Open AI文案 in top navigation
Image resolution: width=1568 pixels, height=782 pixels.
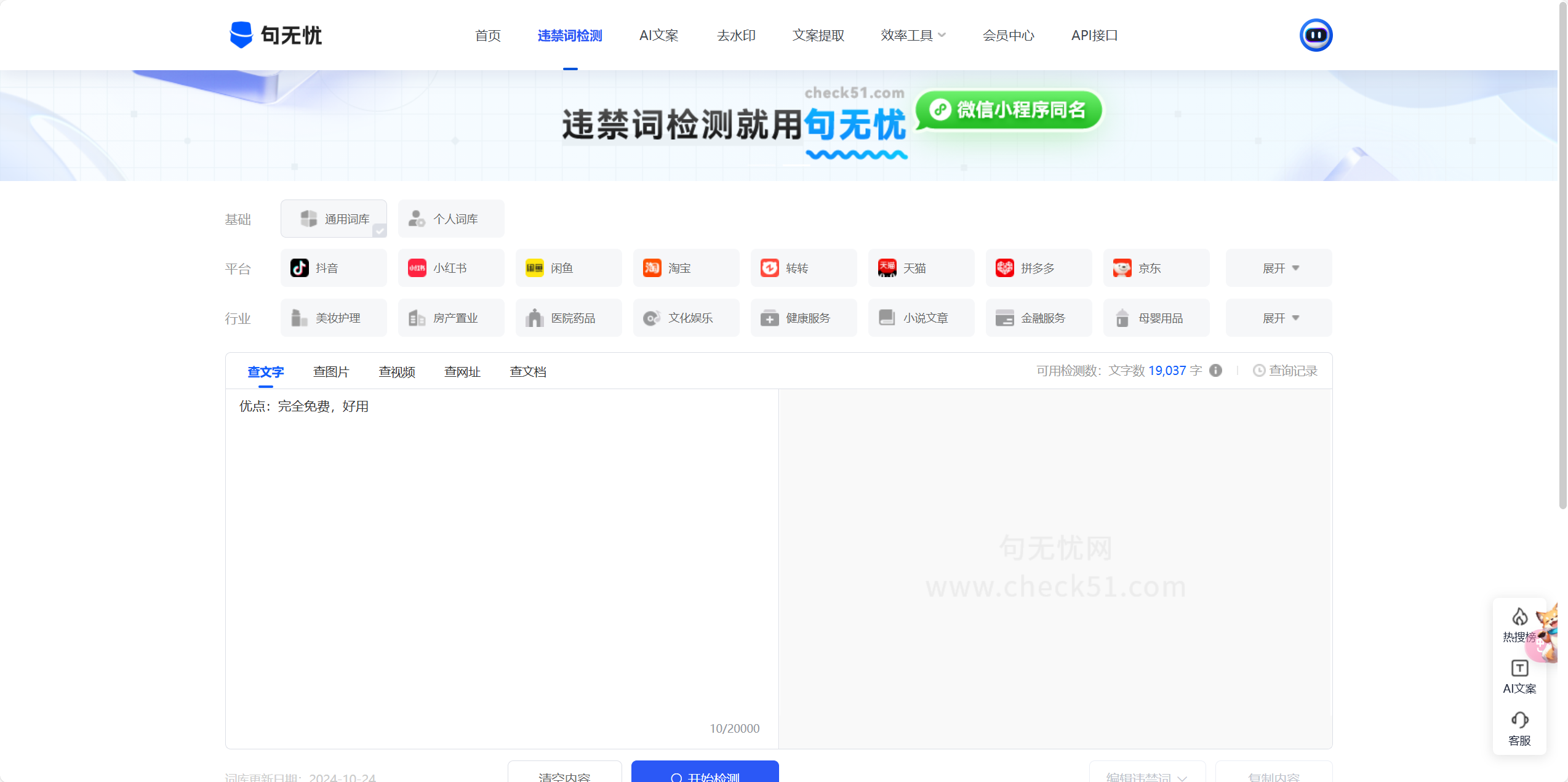658,36
